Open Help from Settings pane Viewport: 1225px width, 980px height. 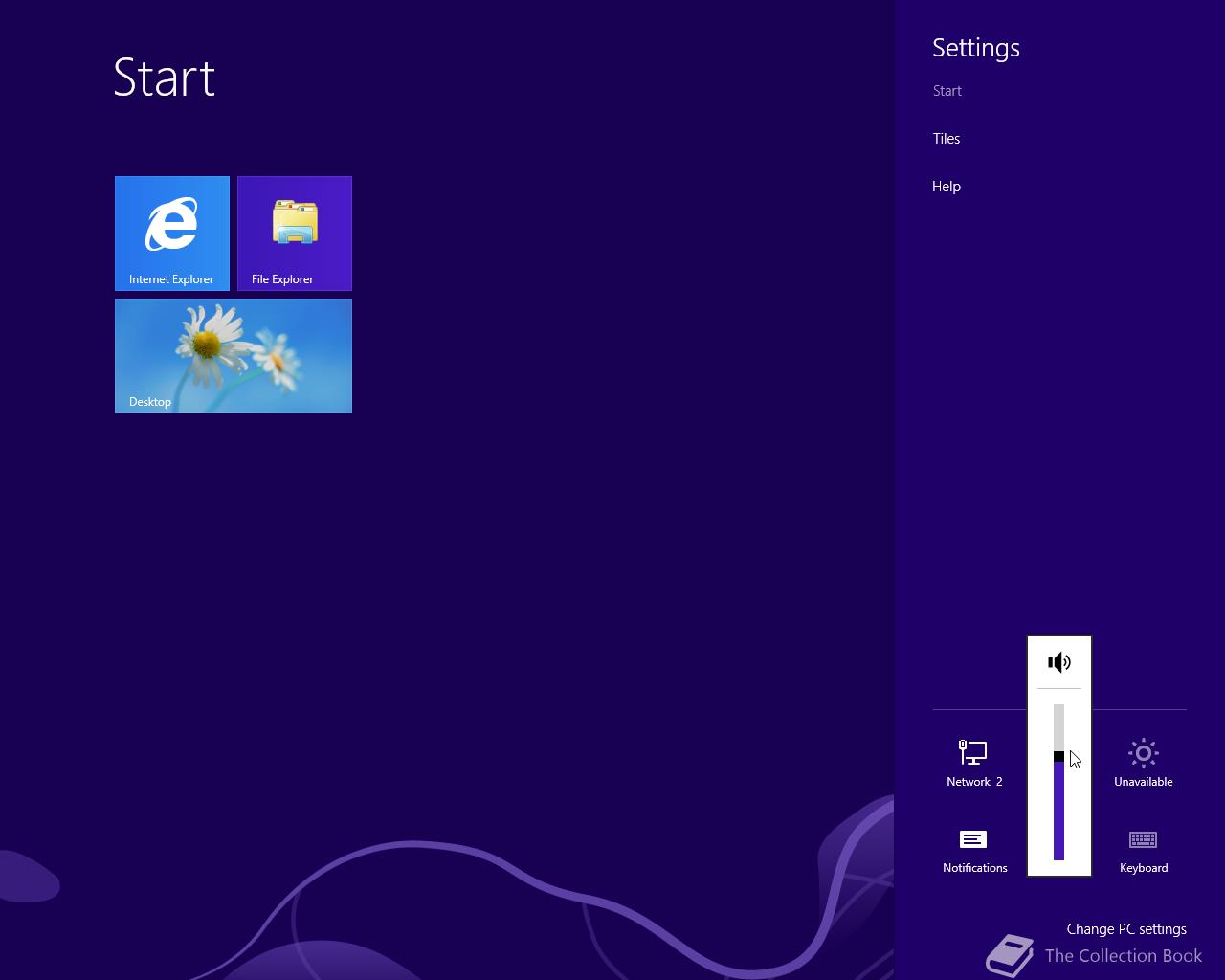click(947, 187)
